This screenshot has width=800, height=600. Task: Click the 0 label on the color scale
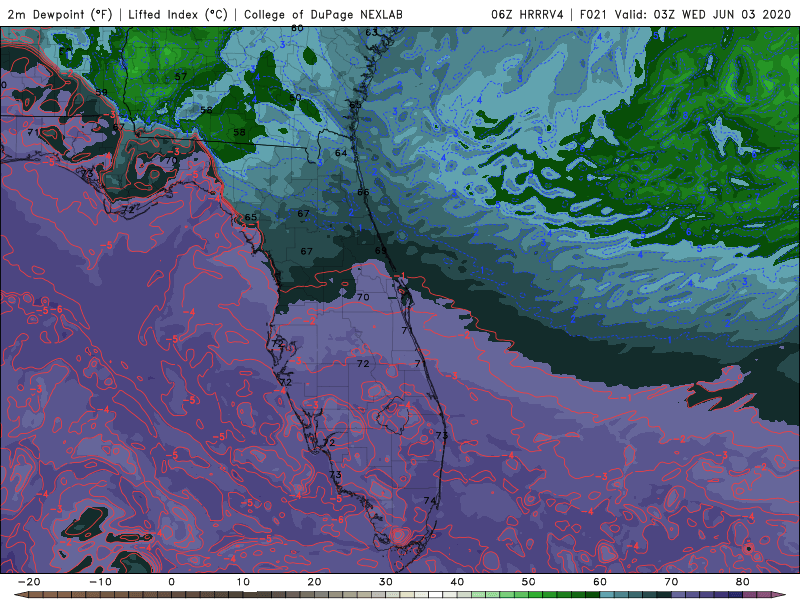pyautogui.click(x=171, y=582)
